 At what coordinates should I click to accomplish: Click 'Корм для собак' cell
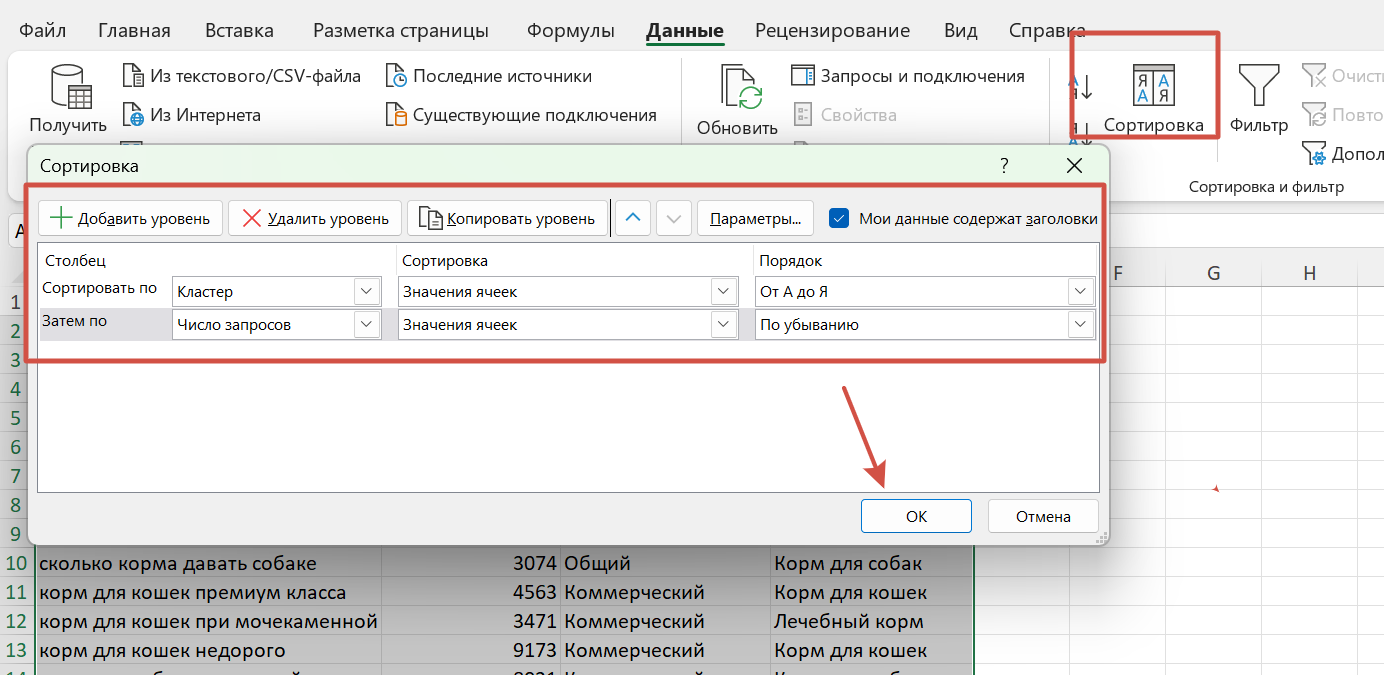pos(872,563)
